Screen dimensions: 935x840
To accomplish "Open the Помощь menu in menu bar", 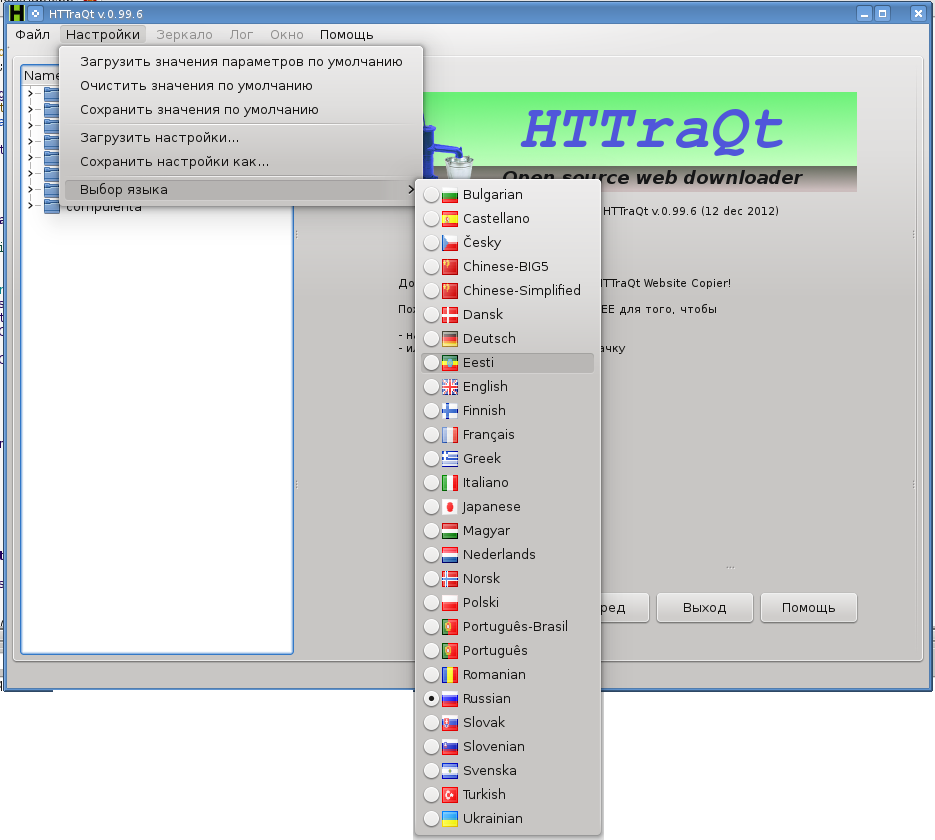I will (x=346, y=35).
